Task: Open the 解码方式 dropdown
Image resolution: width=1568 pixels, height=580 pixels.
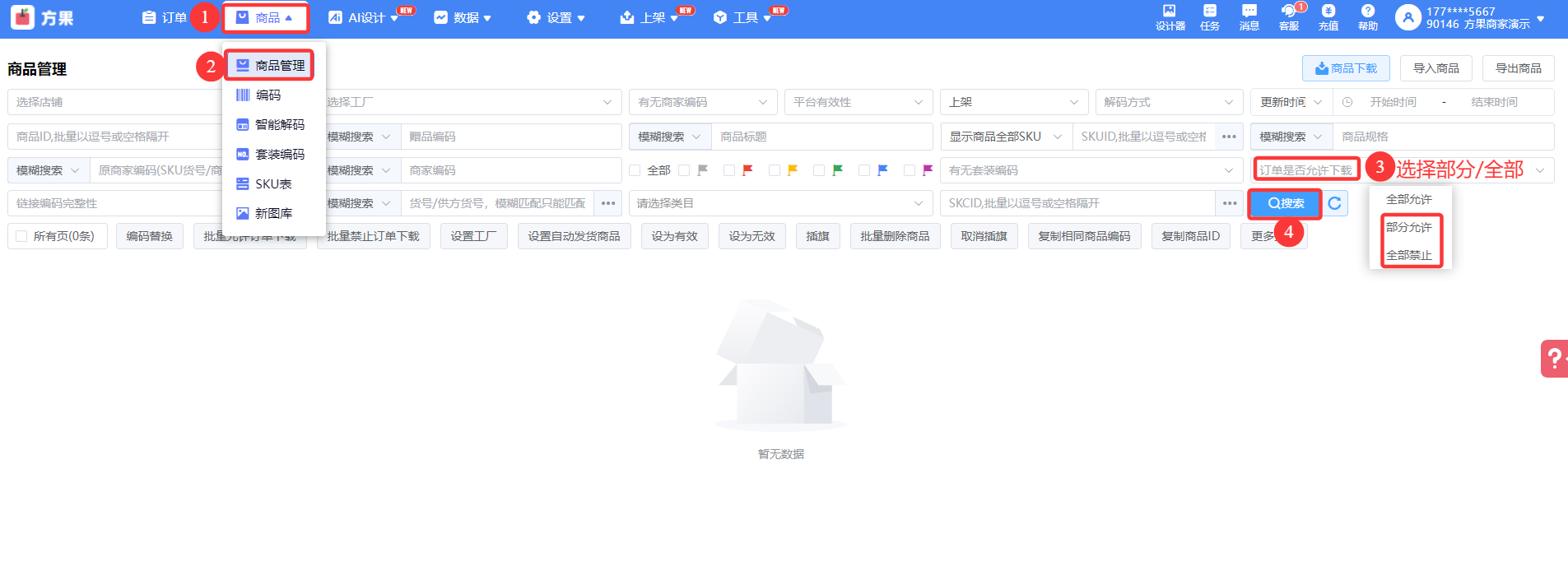Action: coord(1168,102)
